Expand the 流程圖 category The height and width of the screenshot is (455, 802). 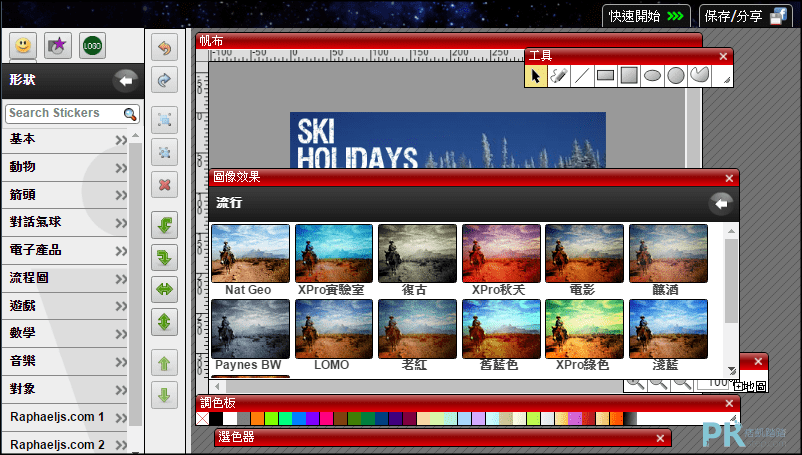tap(65, 278)
